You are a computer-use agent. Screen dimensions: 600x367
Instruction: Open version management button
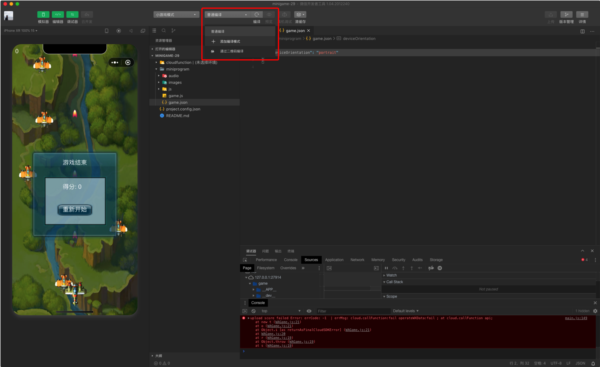pyautogui.click(x=566, y=15)
